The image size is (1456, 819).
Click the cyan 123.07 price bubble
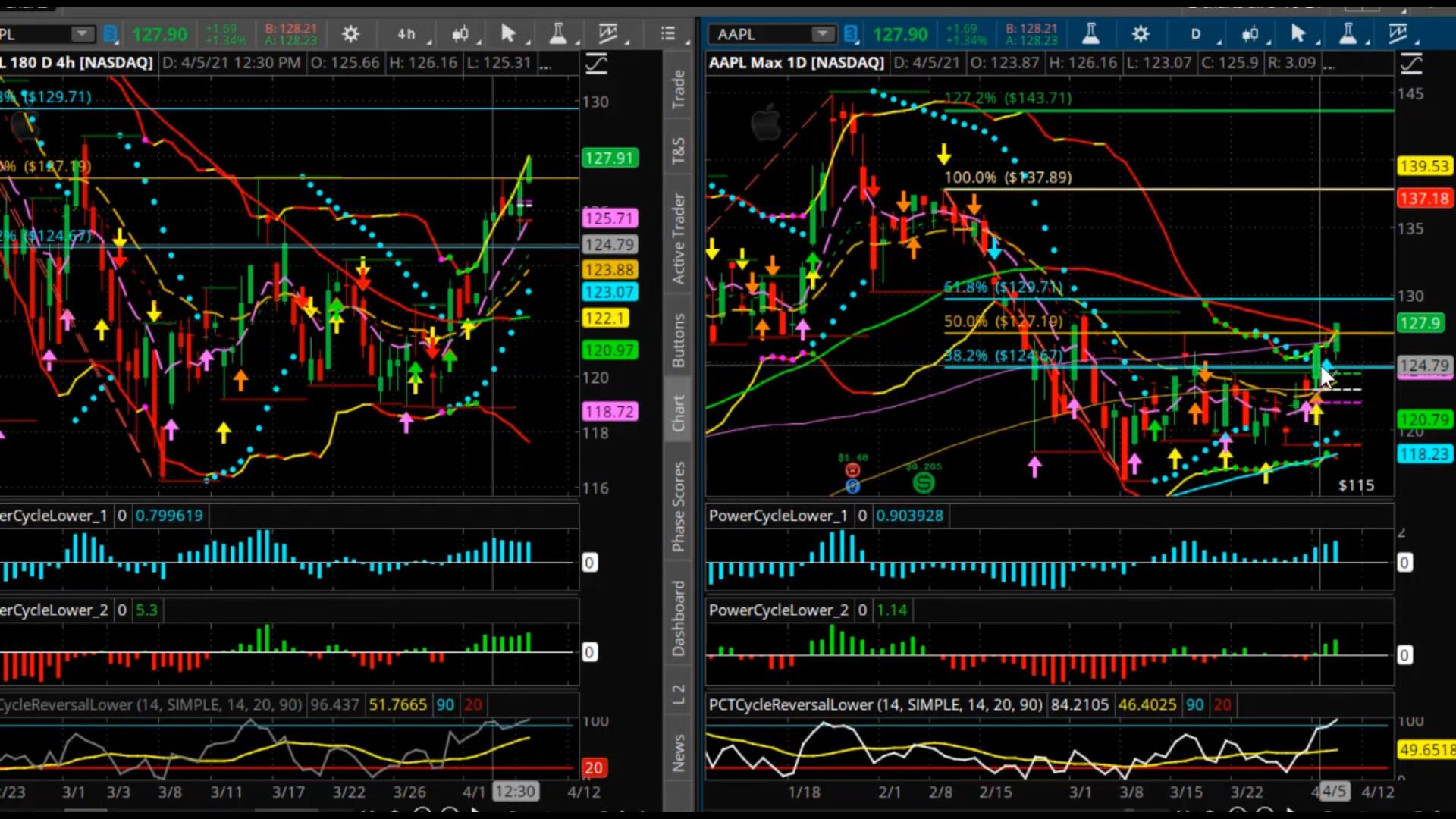coord(609,292)
